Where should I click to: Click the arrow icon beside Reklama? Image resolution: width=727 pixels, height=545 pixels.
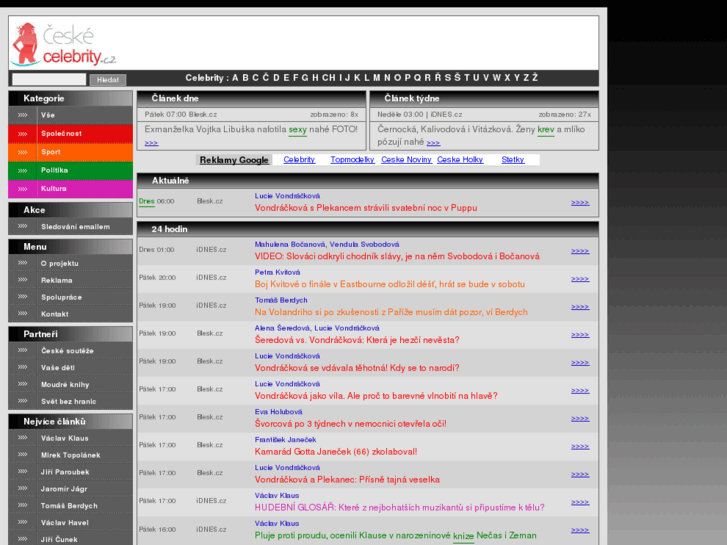coord(22,280)
